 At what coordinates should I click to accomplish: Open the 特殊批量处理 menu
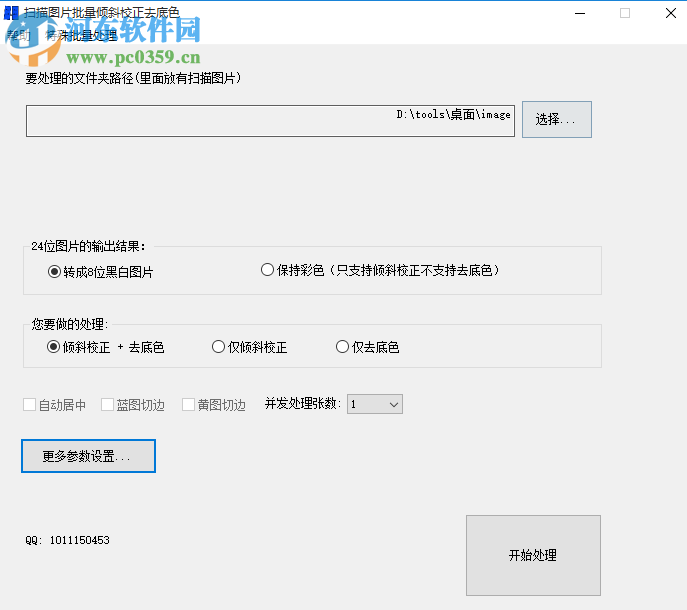81,35
